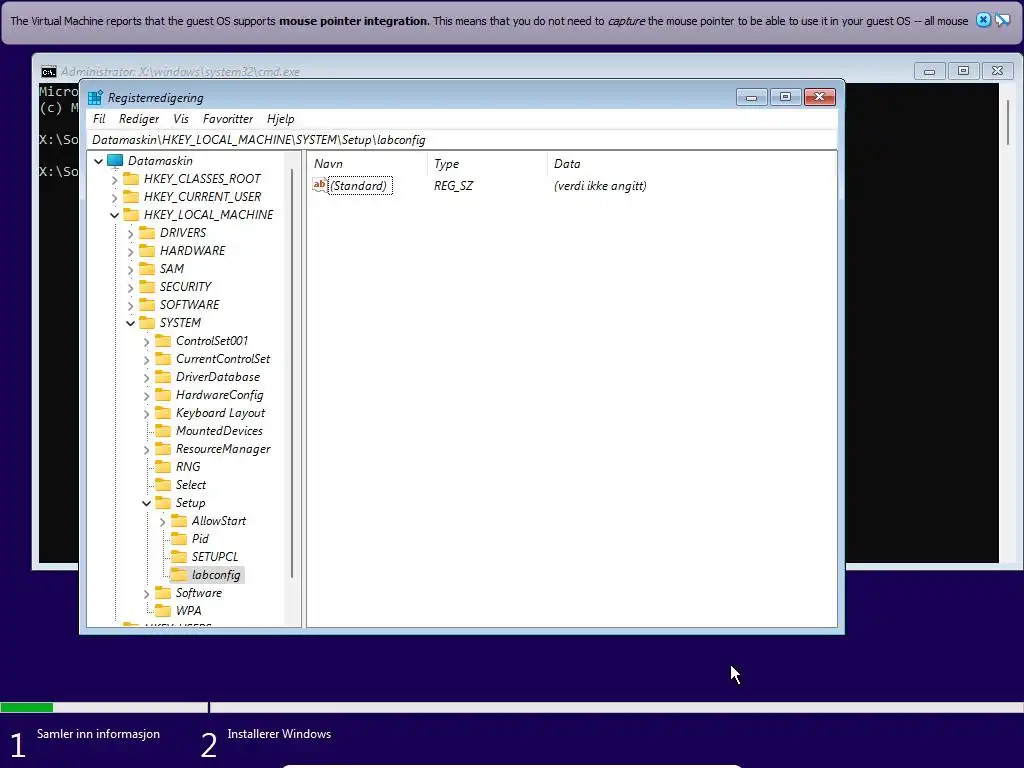Collapse the SYSTEM key chevron

(x=131, y=323)
